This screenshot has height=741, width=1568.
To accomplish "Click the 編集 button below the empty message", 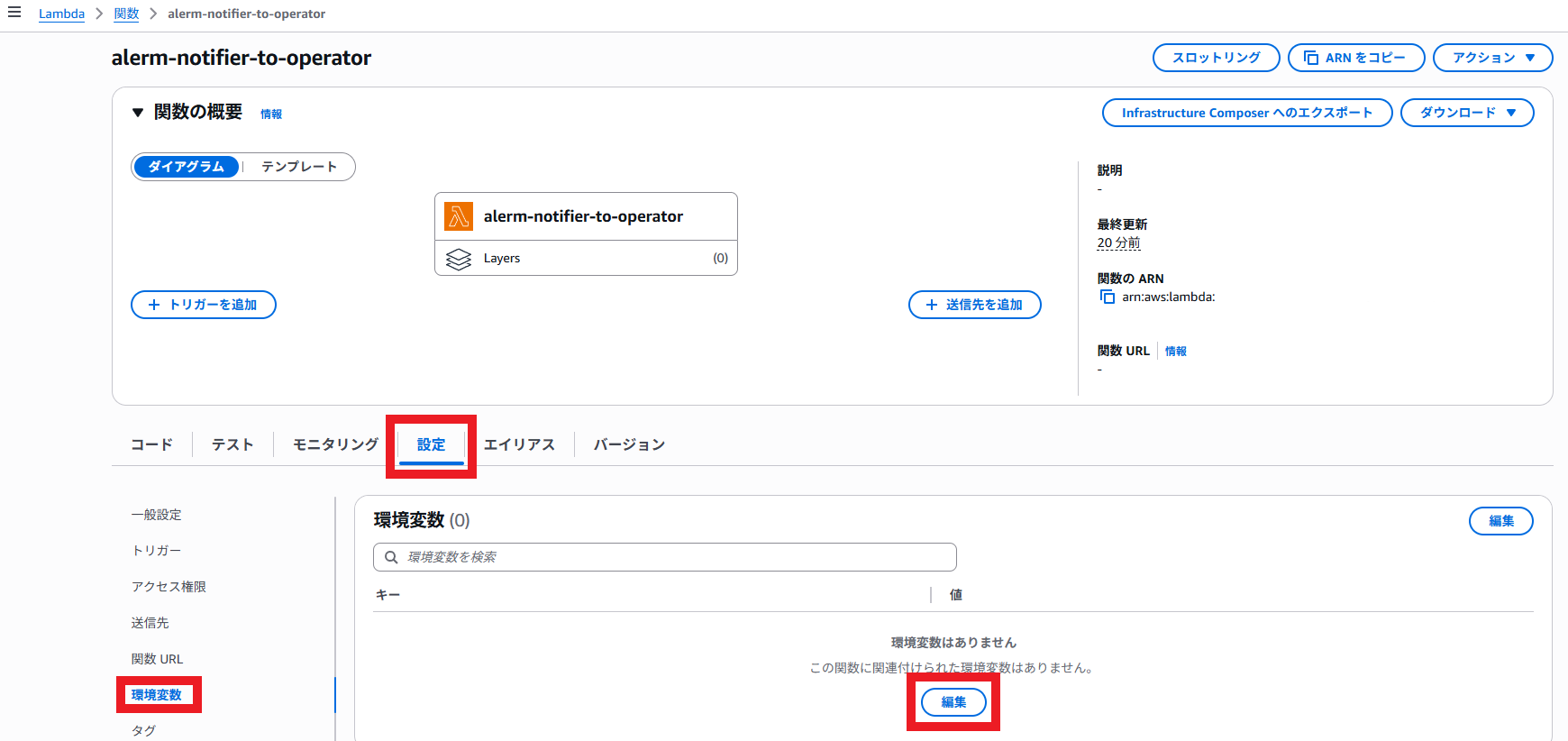I will click(953, 702).
